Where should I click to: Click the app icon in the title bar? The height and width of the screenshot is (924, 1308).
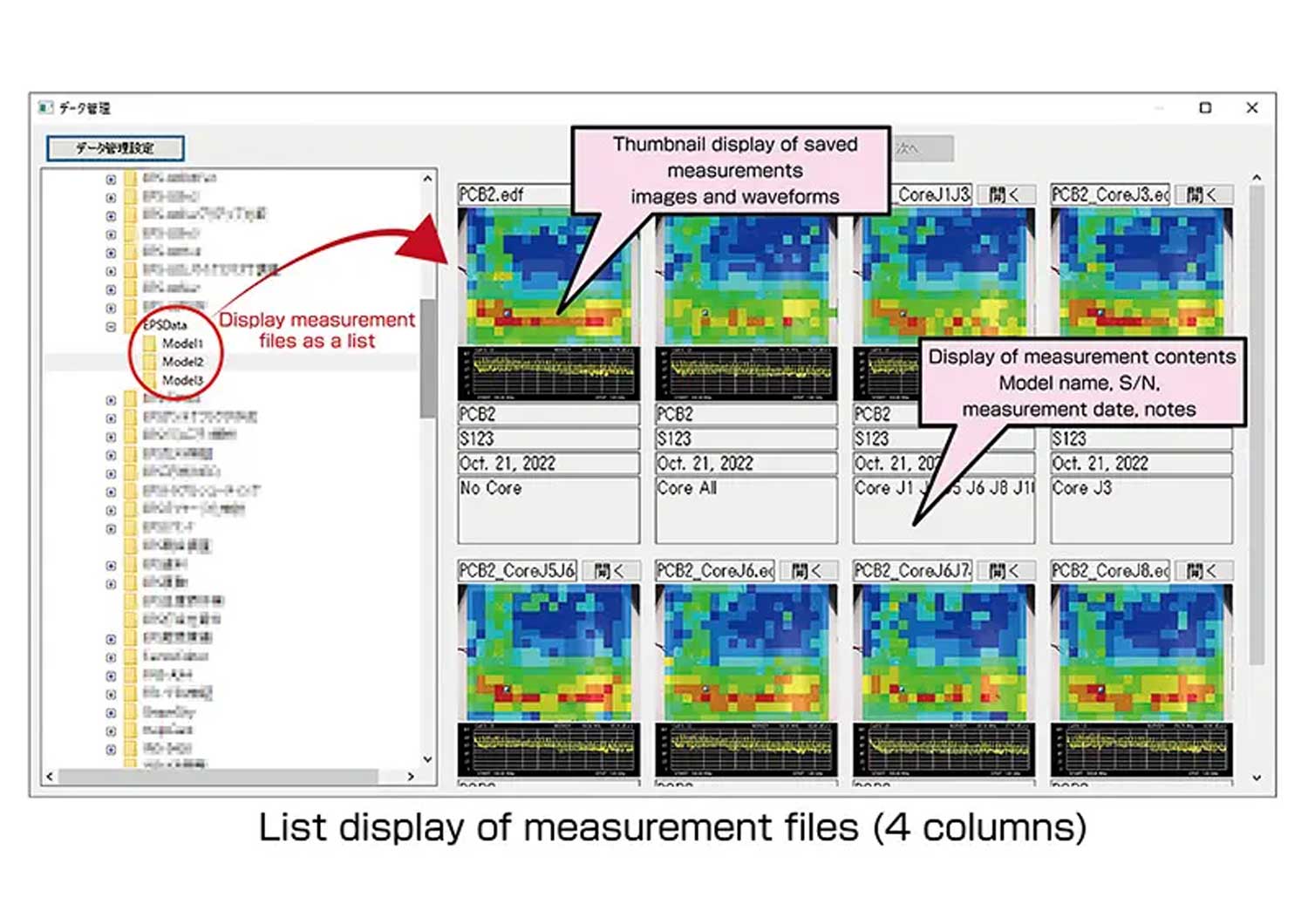click(x=45, y=108)
